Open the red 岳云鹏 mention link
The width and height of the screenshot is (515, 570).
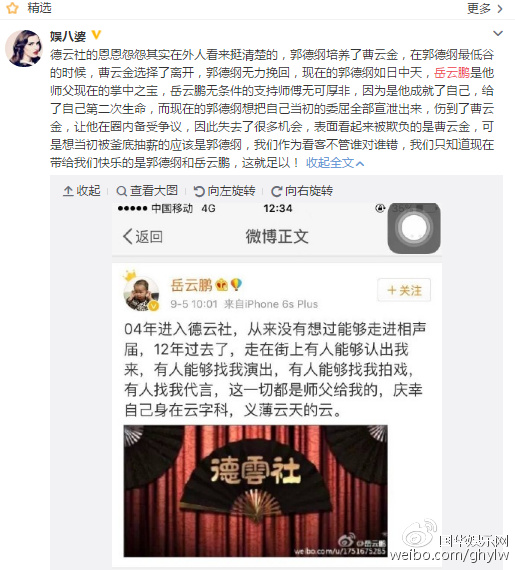452,73
